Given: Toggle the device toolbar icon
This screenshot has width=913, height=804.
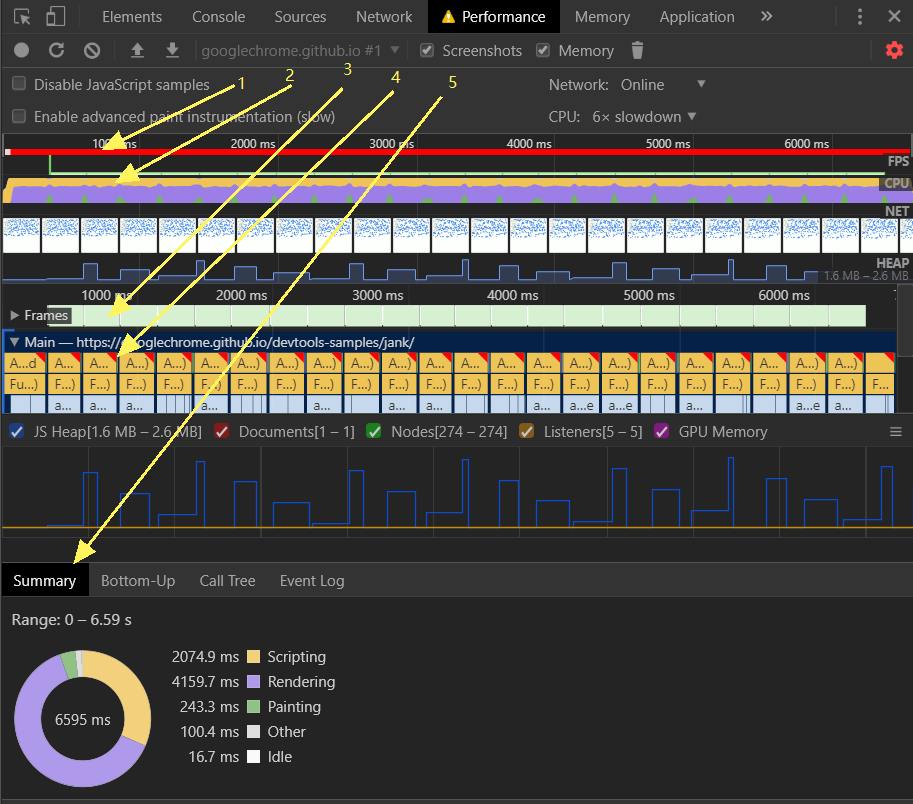Looking at the screenshot, I should (56, 17).
